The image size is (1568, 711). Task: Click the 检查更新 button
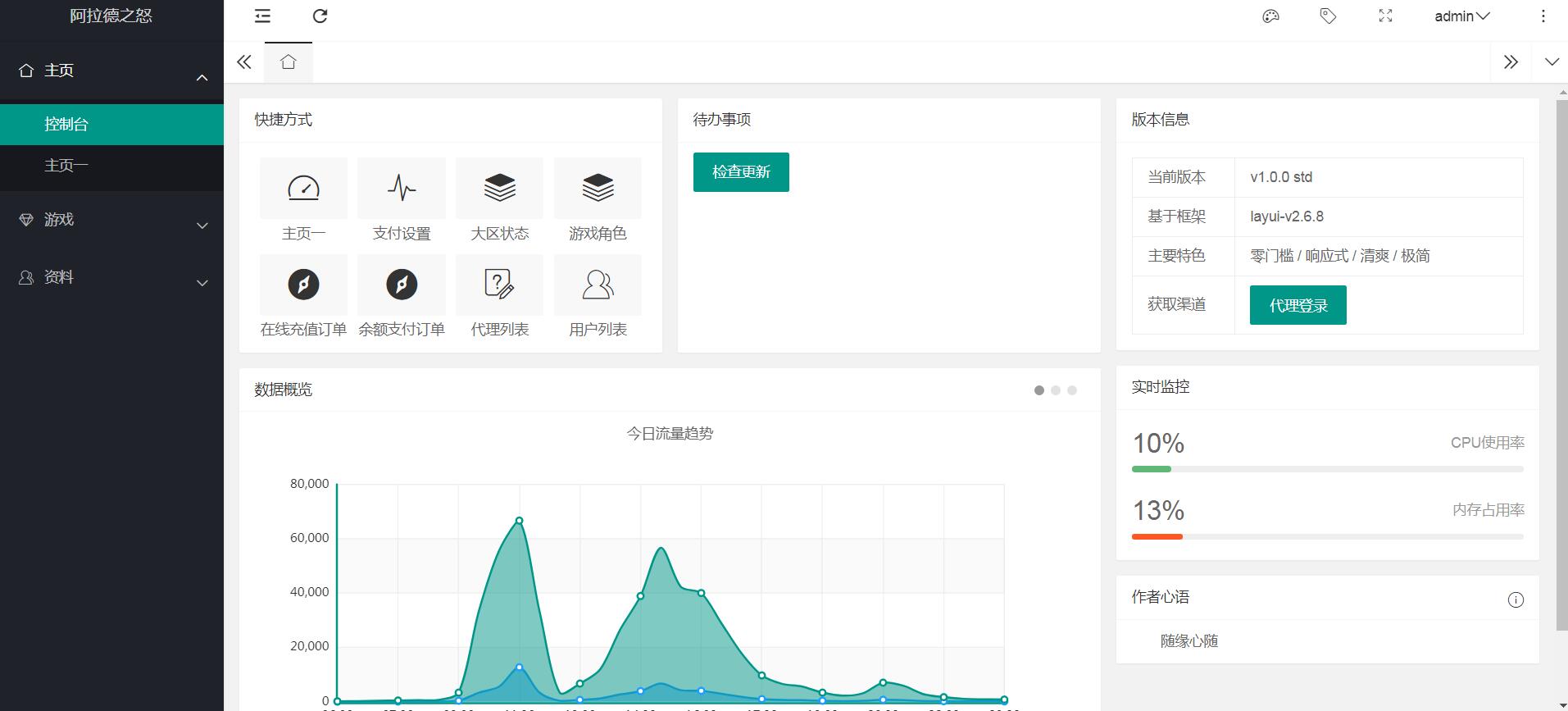[741, 172]
